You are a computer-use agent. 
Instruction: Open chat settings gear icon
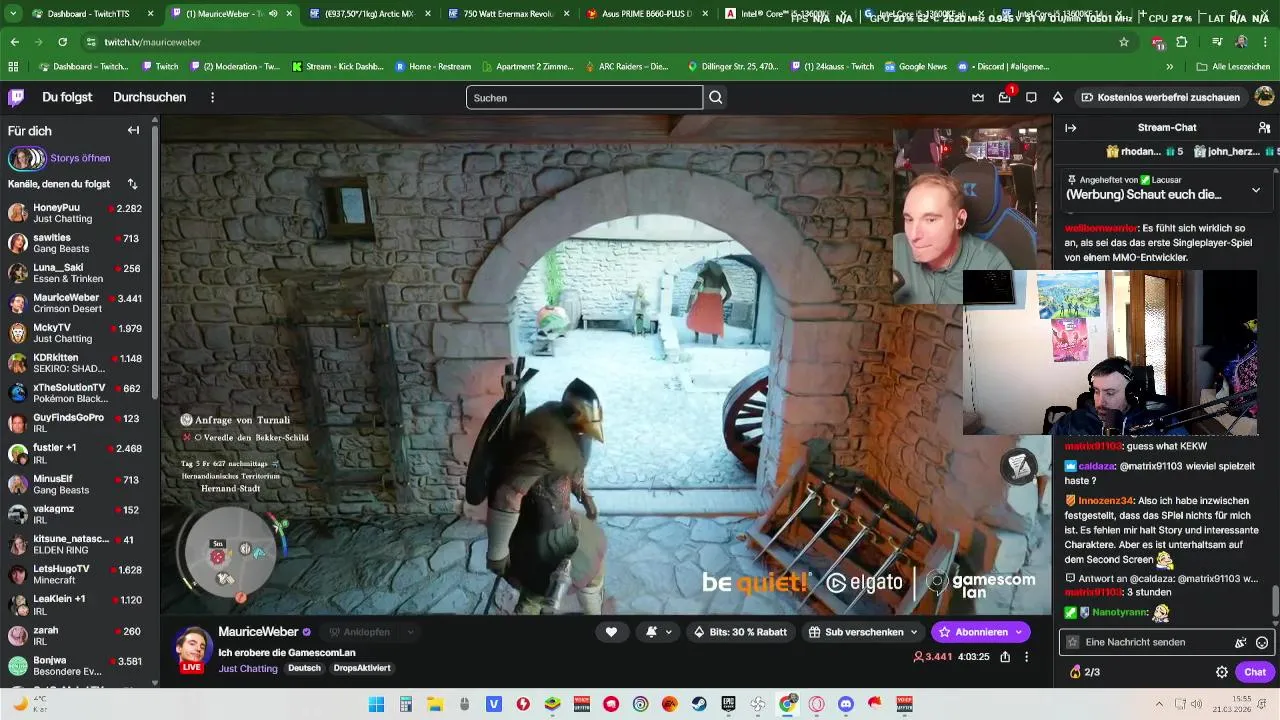(x=1222, y=672)
